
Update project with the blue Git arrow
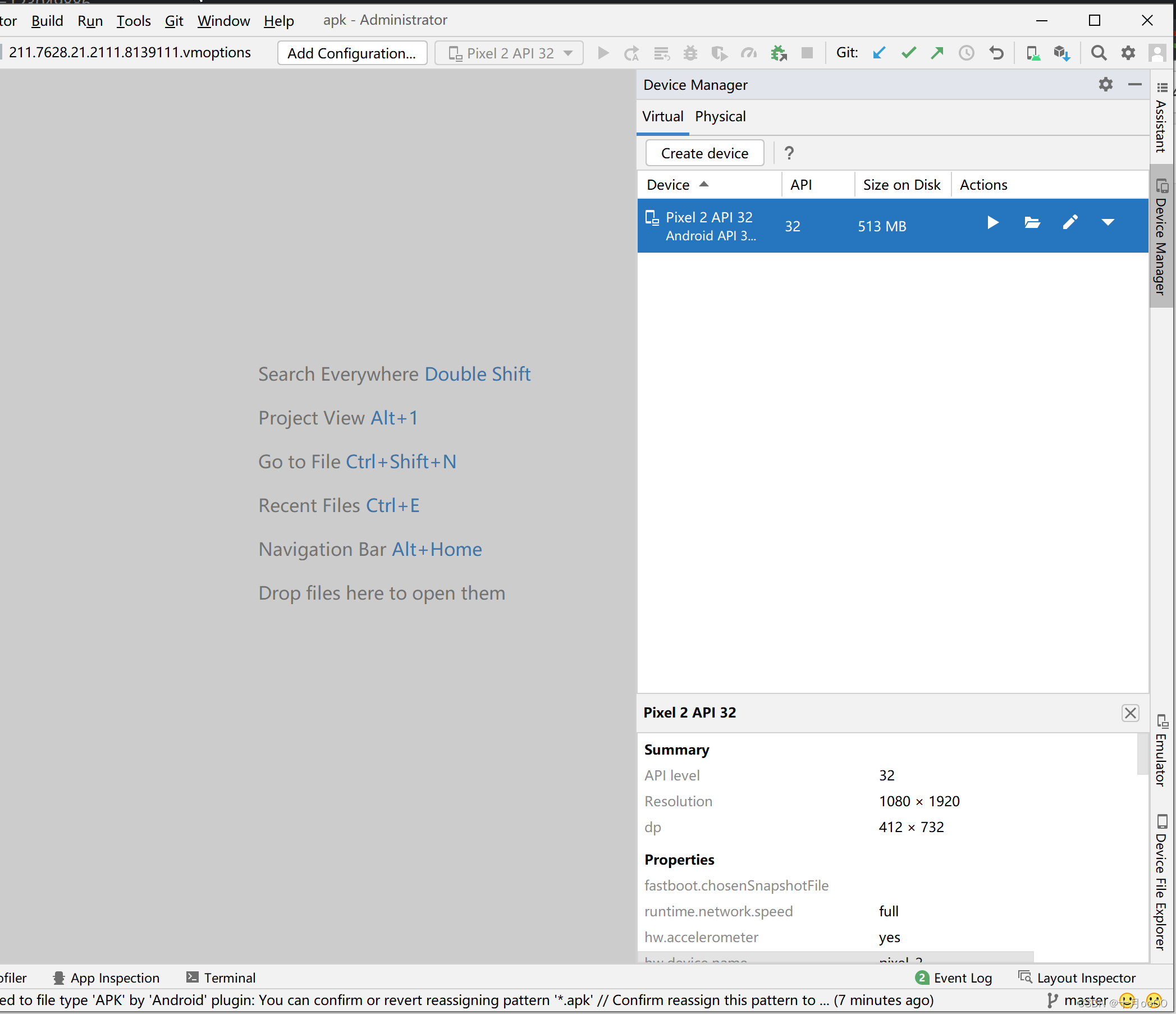878,52
